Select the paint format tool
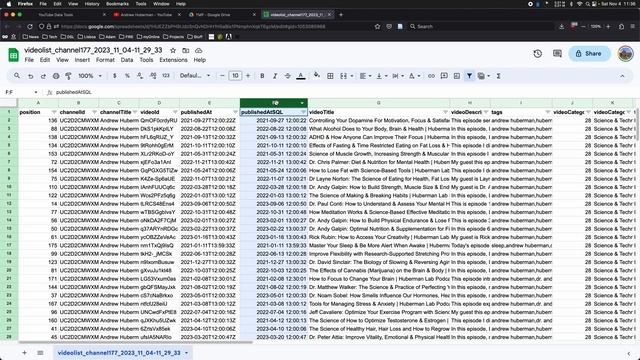Image resolution: width=640 pixels, height=360 pixels. point(69,76)
